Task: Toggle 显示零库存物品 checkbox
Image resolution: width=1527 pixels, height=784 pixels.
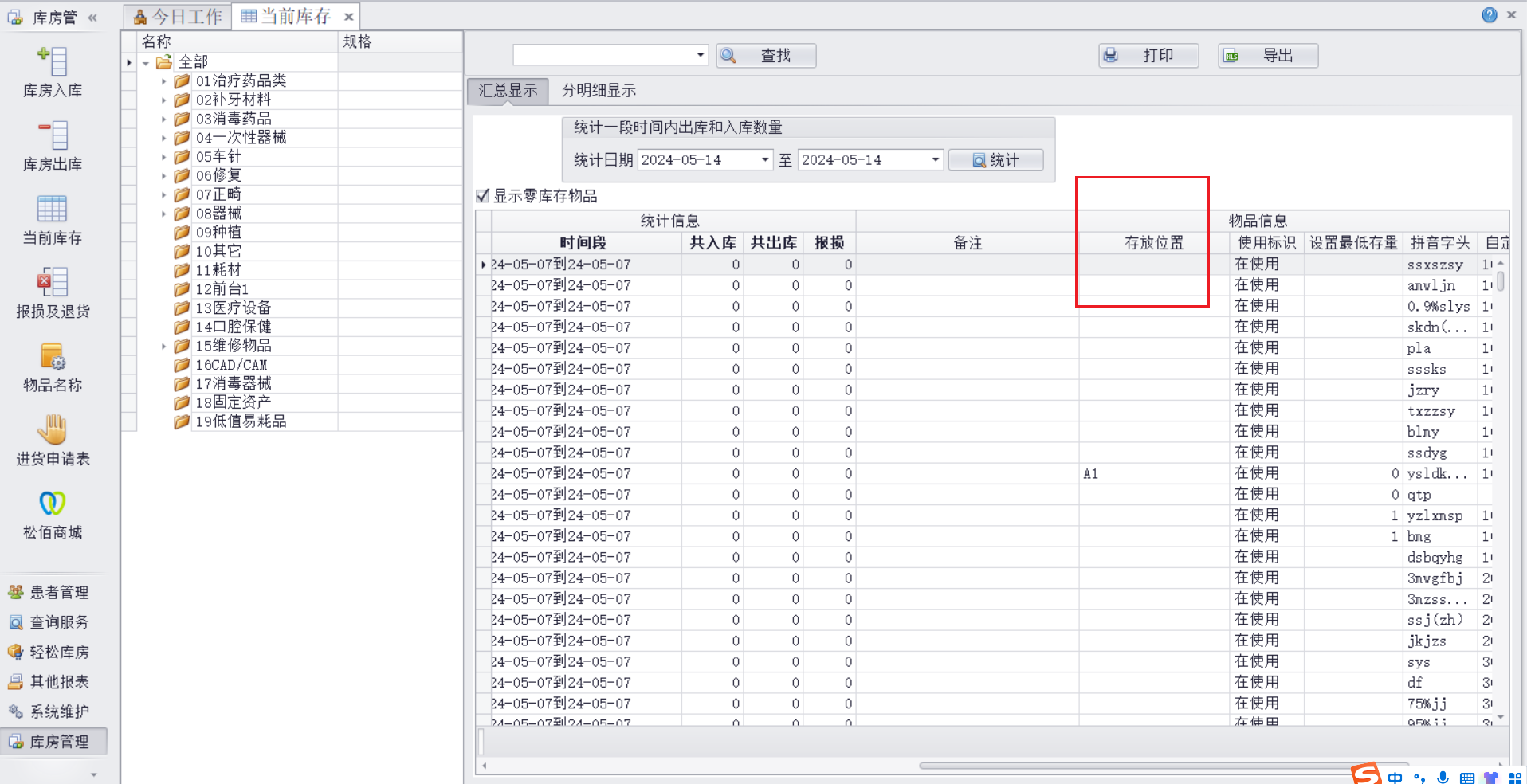Action: [x=482, y=195]
